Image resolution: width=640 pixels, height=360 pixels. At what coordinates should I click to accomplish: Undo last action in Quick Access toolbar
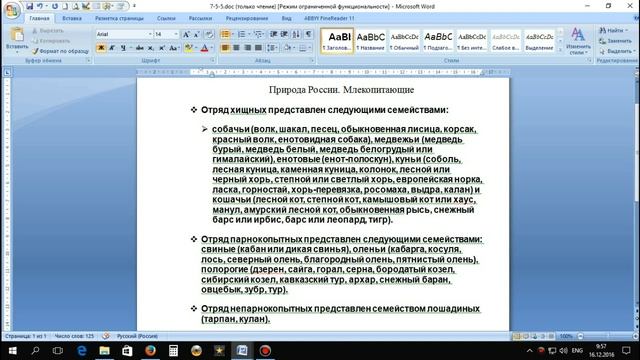click(x=40, y=6)
